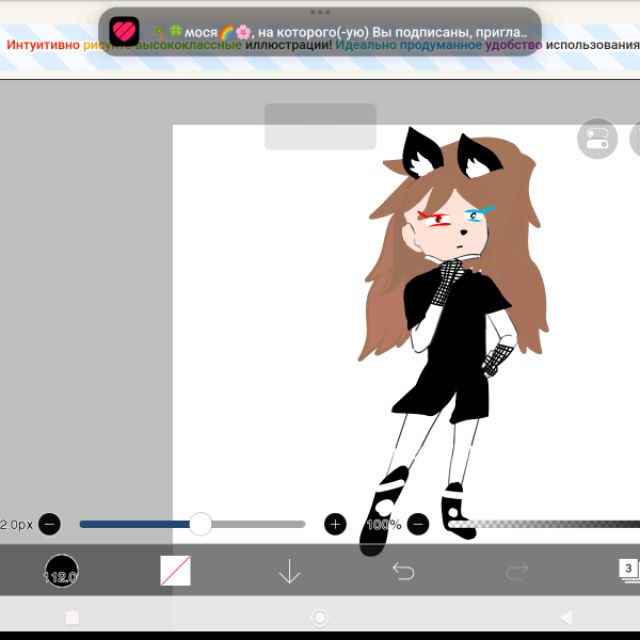This screenshot has width=640, height=640.
Task: Open the layers panel showing 3 layers
Action: [629, 570]
